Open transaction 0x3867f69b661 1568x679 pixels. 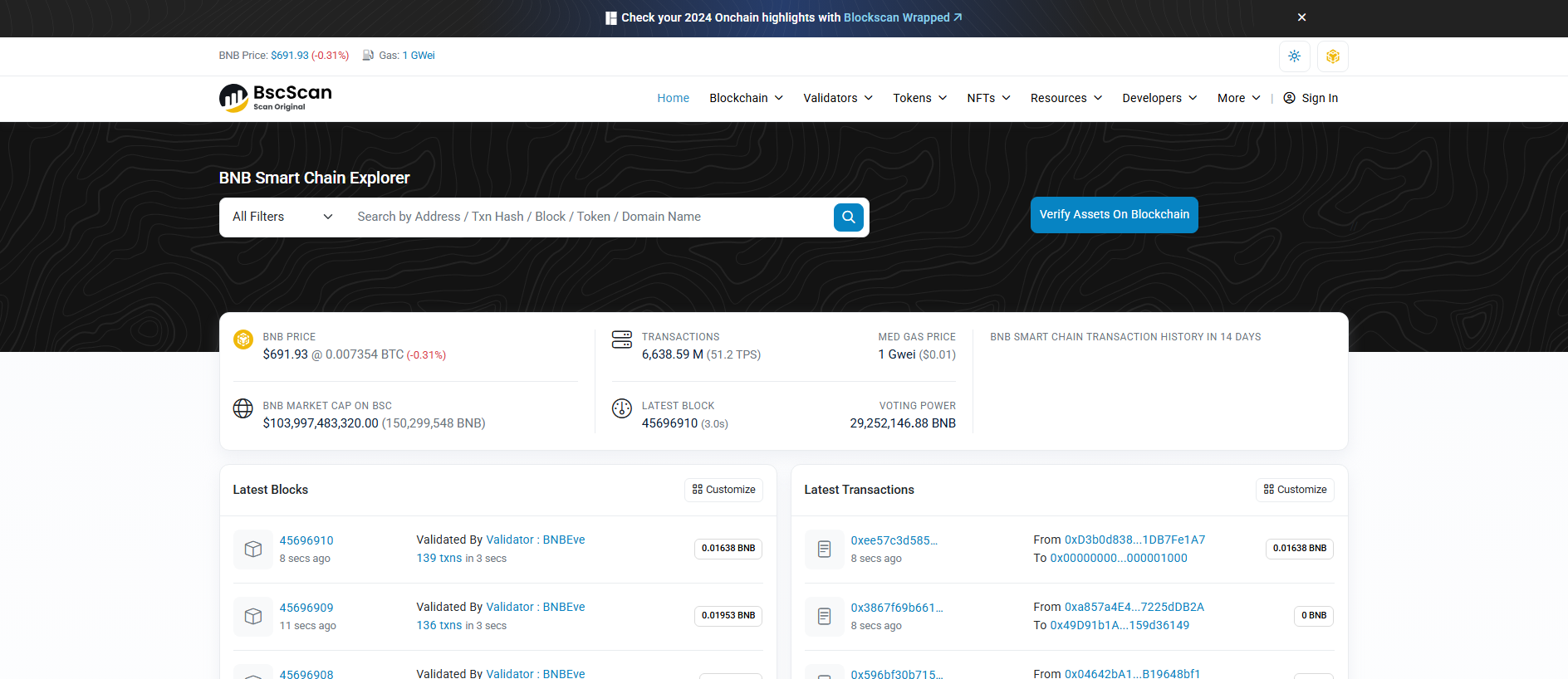[897, 608]
